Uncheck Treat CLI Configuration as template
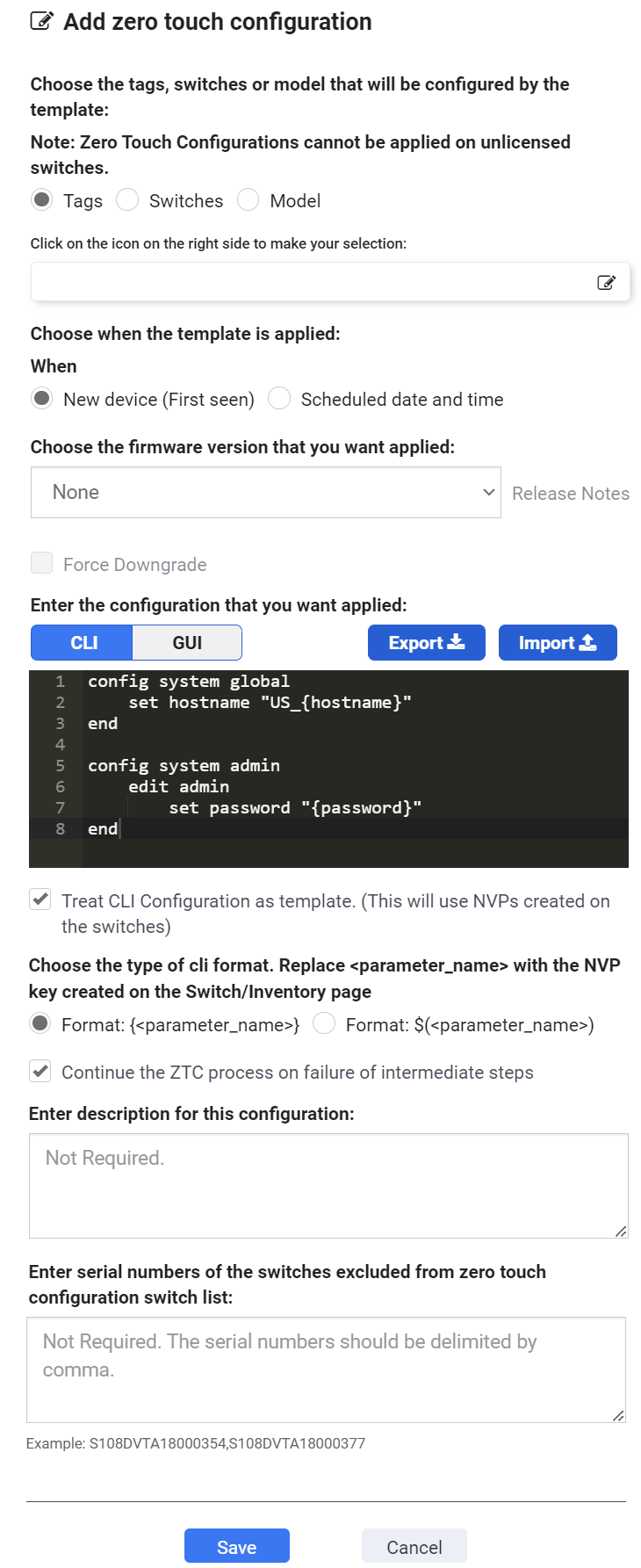 click(x=39, y=900)
